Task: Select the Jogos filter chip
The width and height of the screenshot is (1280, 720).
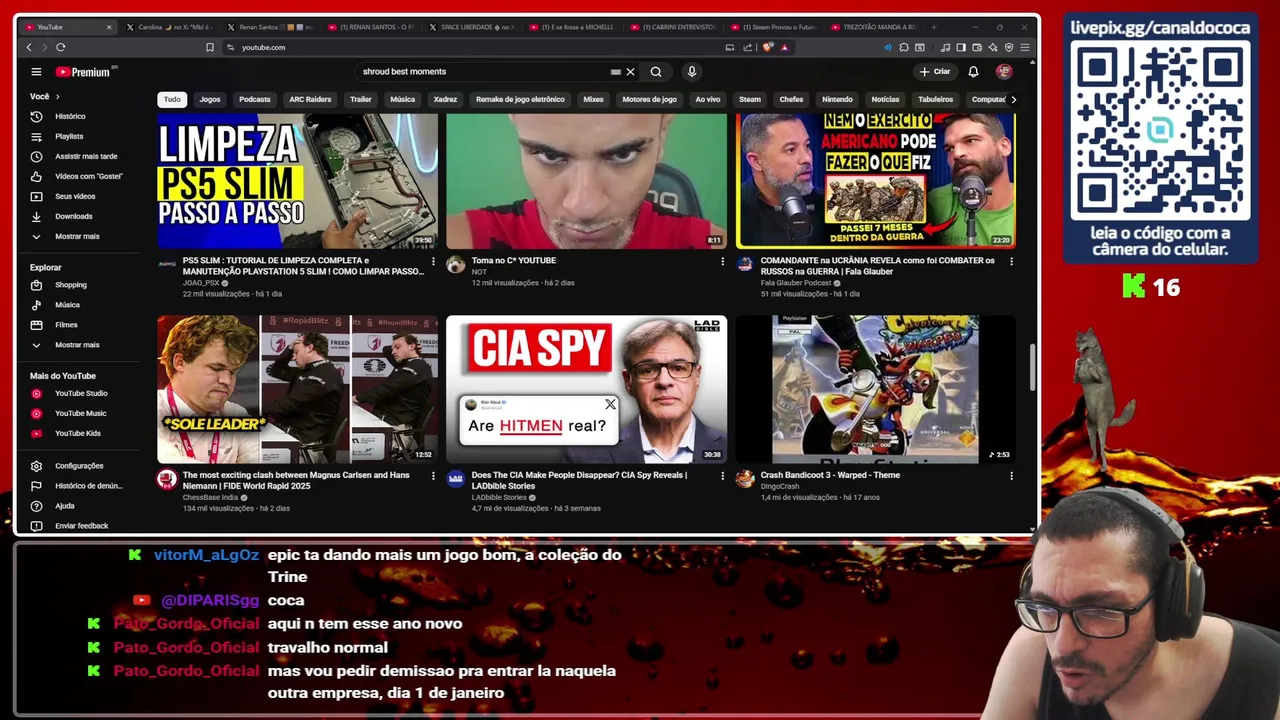Action: tap(210, 100)
